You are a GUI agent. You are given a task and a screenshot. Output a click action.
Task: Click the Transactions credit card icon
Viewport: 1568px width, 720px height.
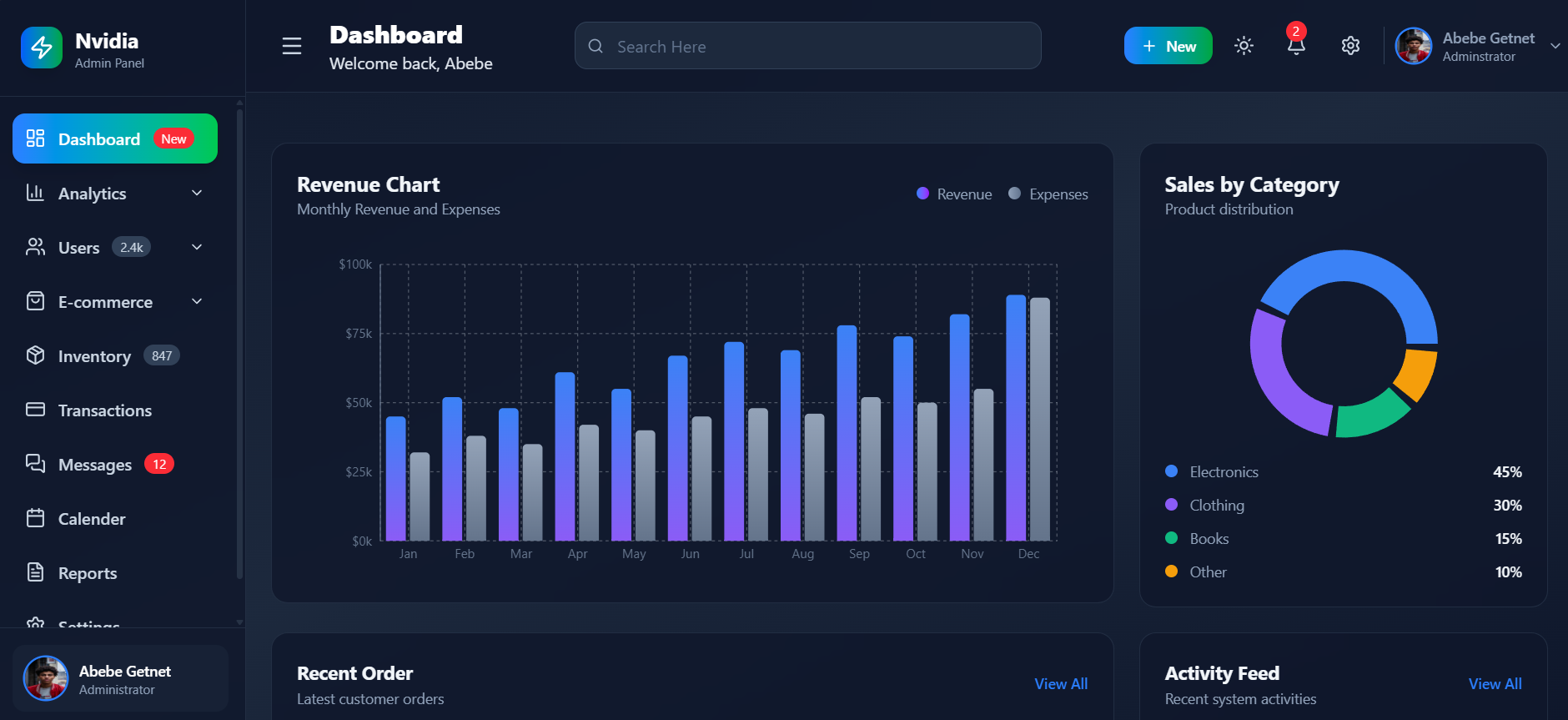pyautogui.click(x=35, y=410)
